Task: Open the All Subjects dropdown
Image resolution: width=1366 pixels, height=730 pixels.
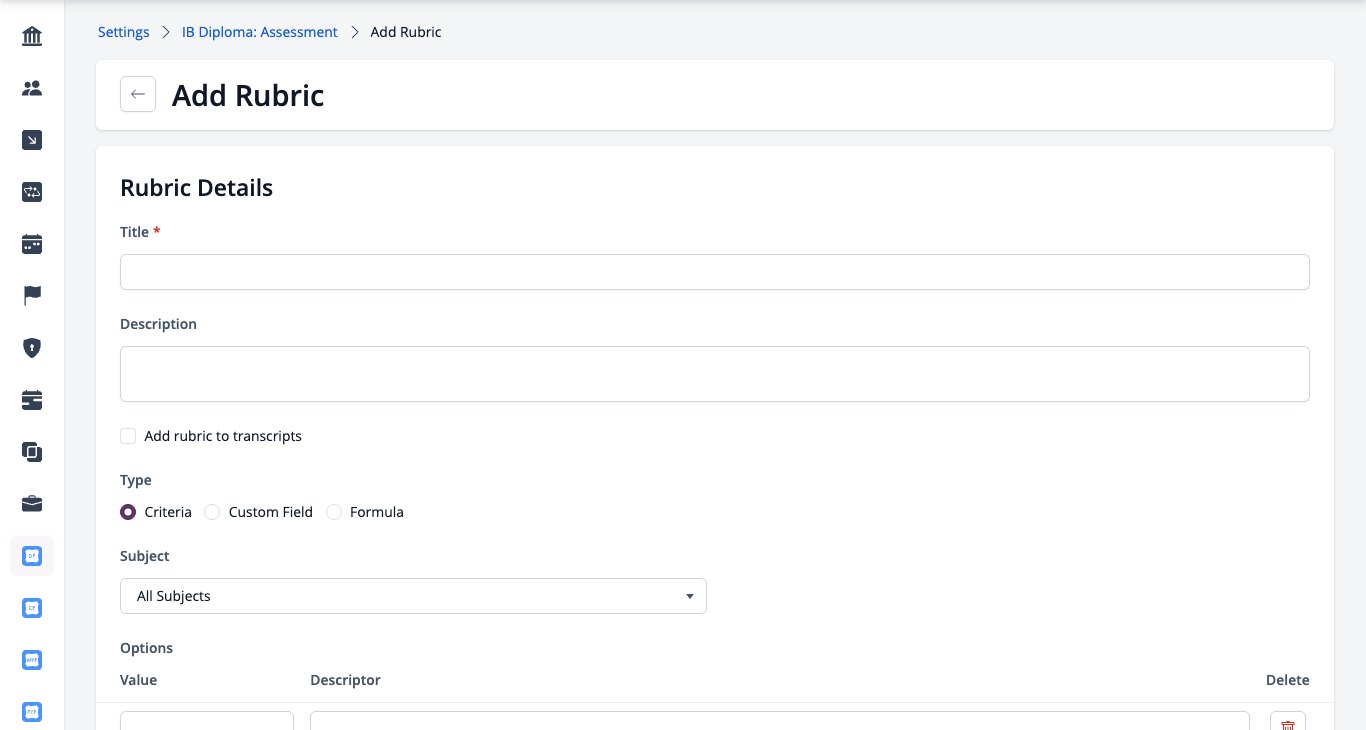Action: pyautogui.click(x=413, y=596)
